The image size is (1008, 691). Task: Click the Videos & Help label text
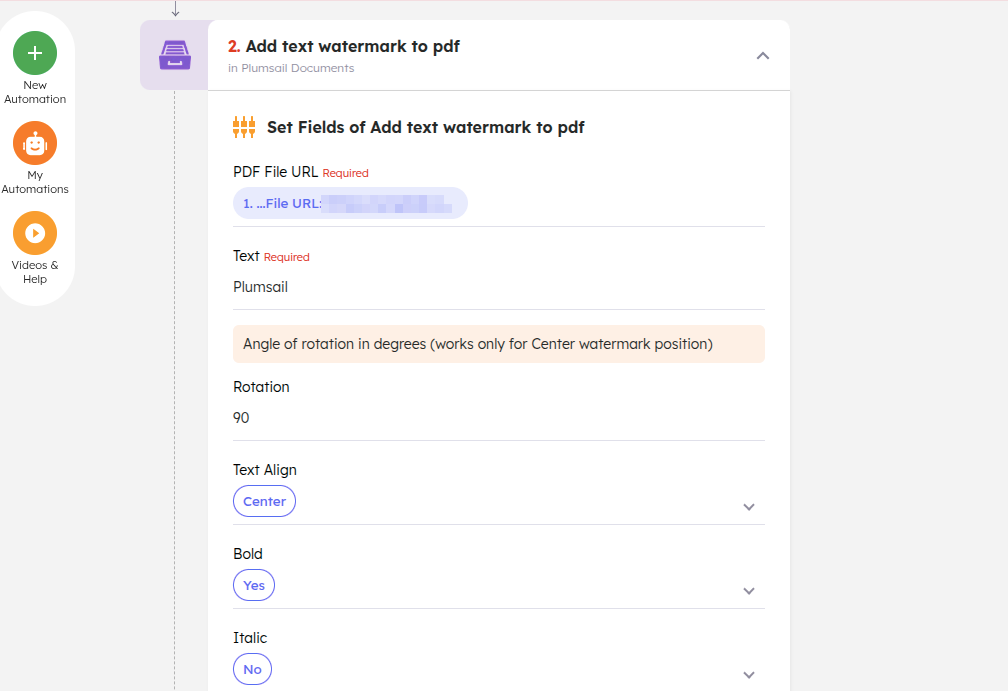pyautogui.click(x=35, y=272)
